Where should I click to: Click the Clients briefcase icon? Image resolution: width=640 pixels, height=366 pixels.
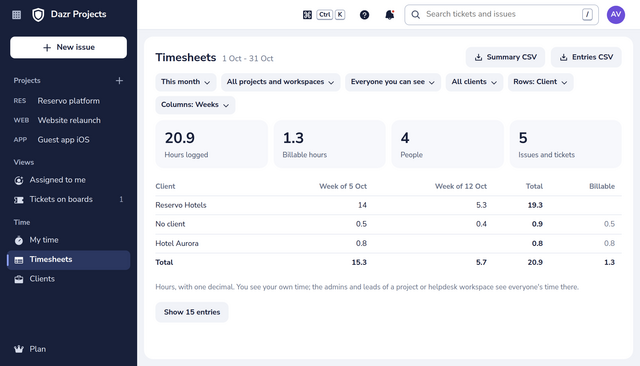point(19,279)
